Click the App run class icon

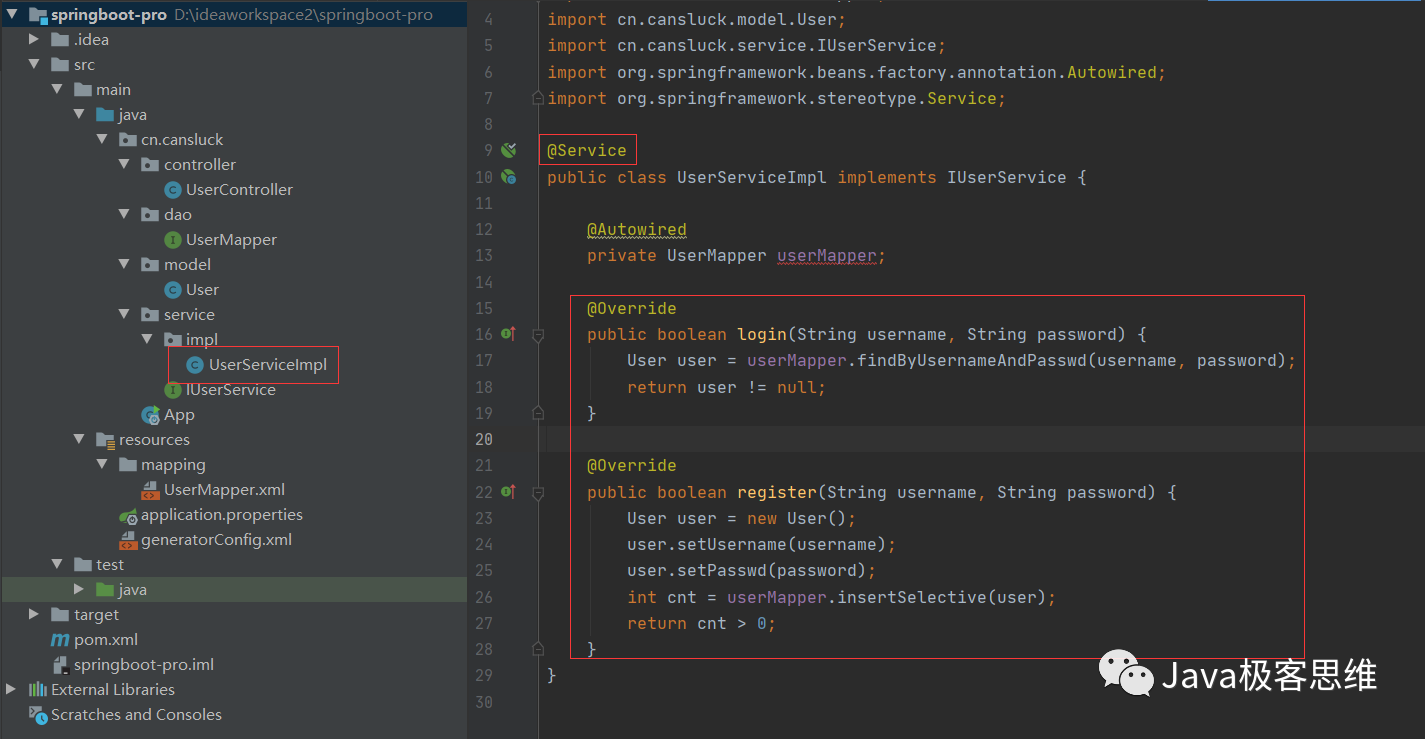click(x=151, y=415)
